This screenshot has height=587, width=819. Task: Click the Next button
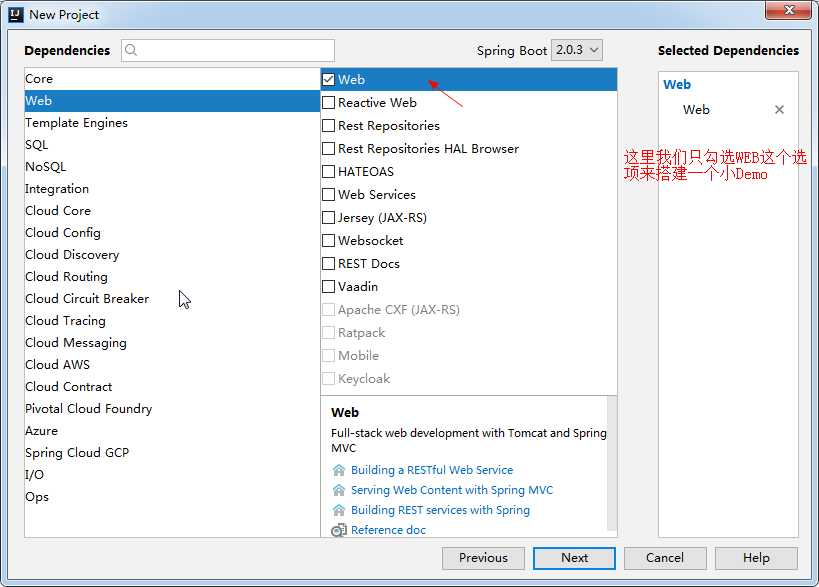[x=574, y=558]
